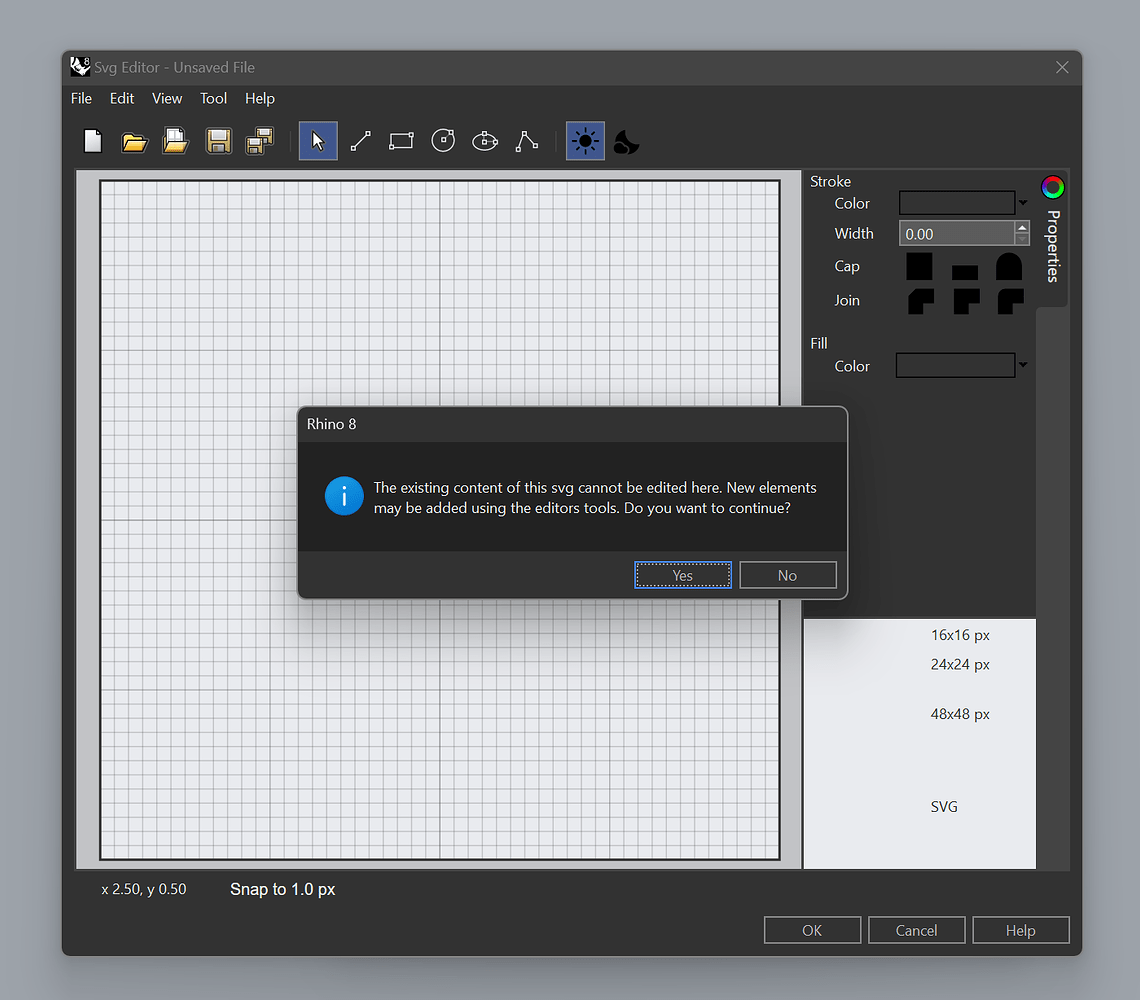The height and width of the screenshot is (1000, 1140).
Task: Select the Ellipse tool
Action: (x=485, y=141)
